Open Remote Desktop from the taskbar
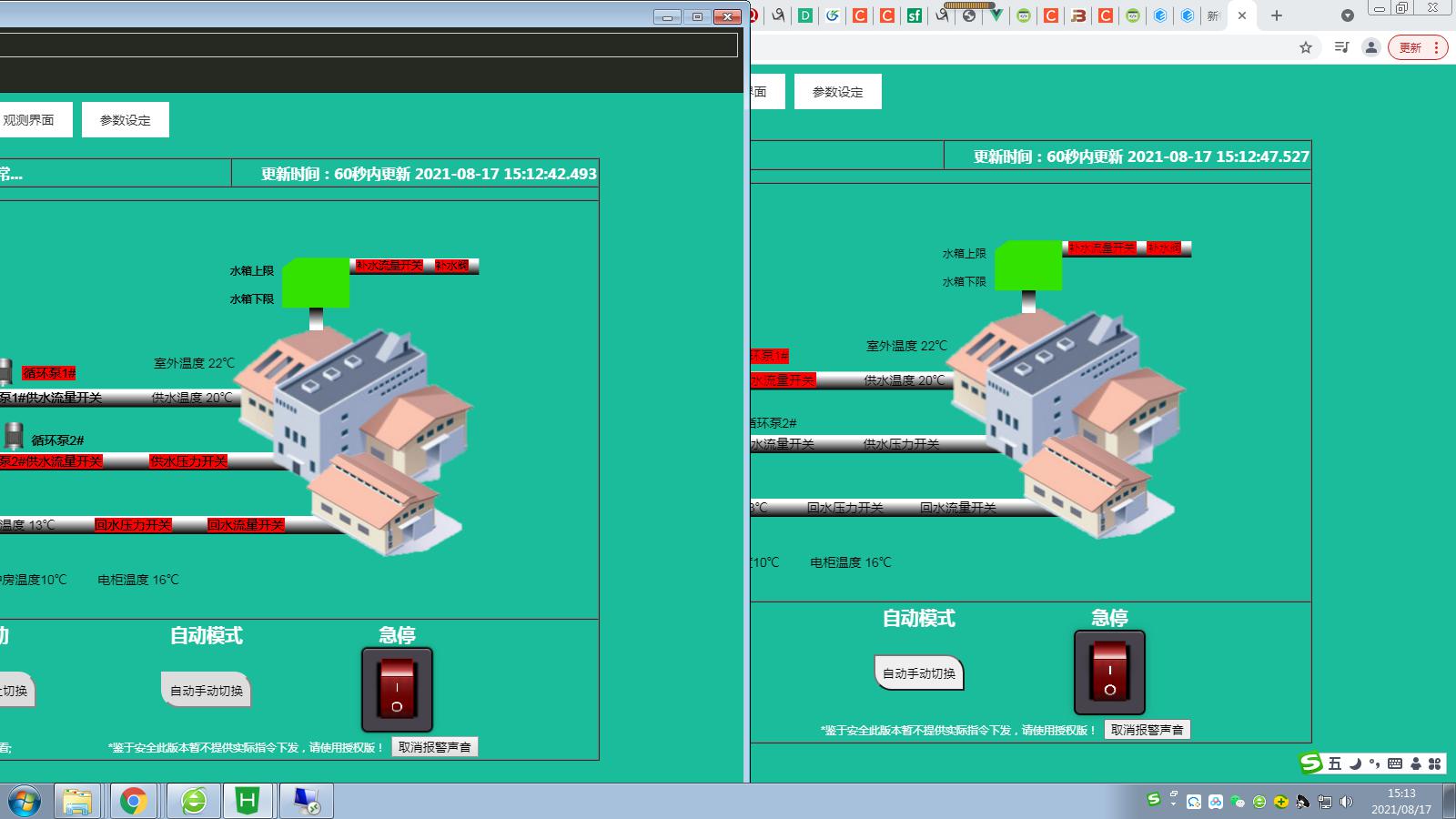Viewport: 1456px width, 819px height. 306,801
